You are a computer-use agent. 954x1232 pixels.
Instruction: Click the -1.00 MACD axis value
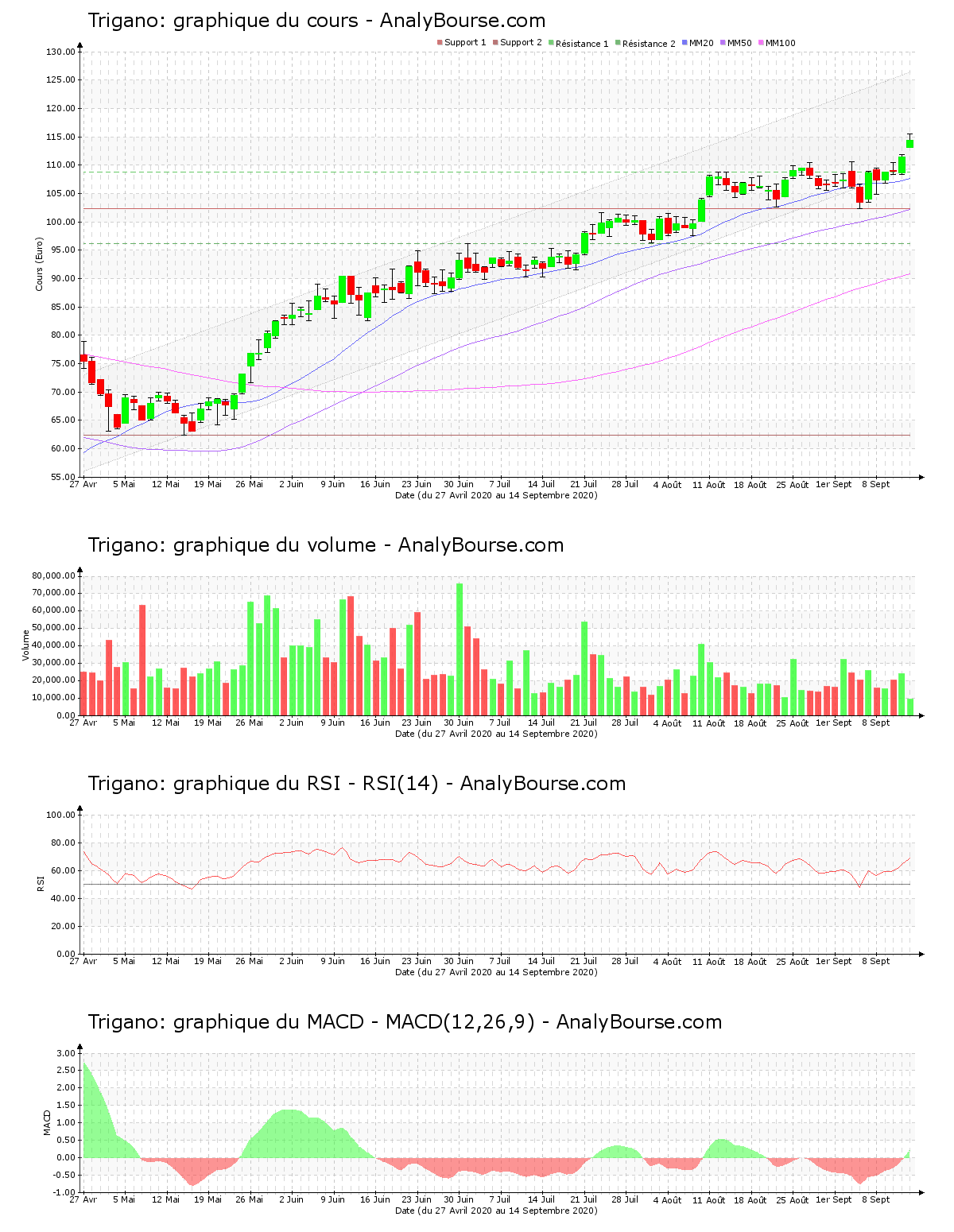(x=64, y=1192)
